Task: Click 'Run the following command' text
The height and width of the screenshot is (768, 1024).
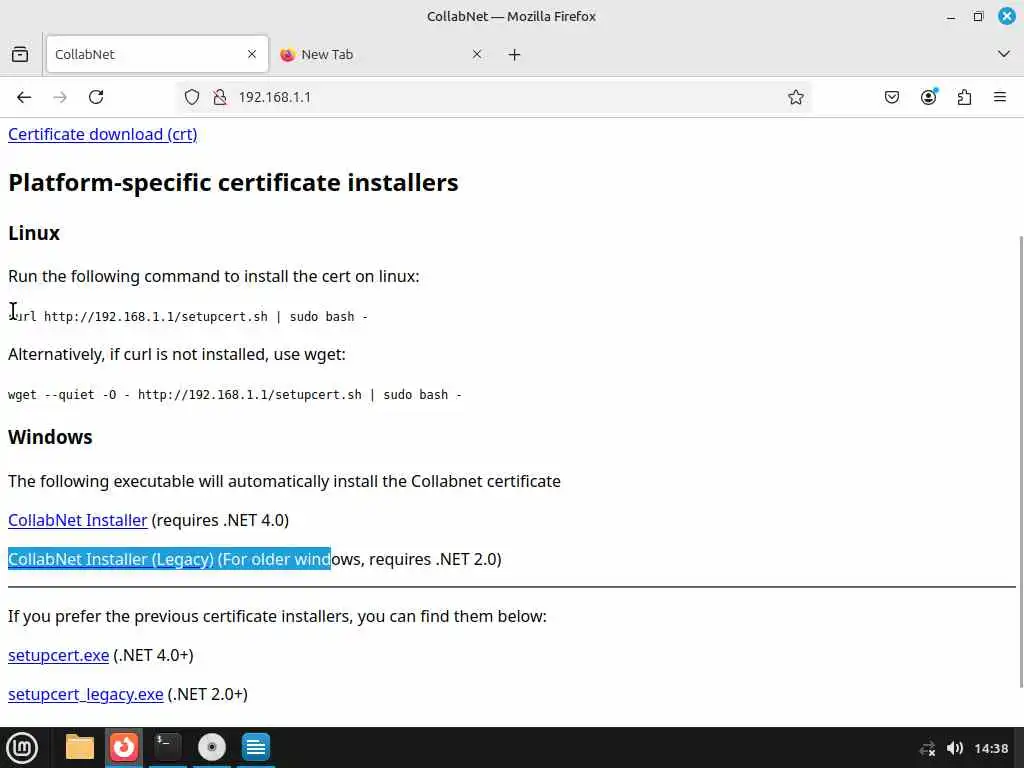Action: (214, 276)
